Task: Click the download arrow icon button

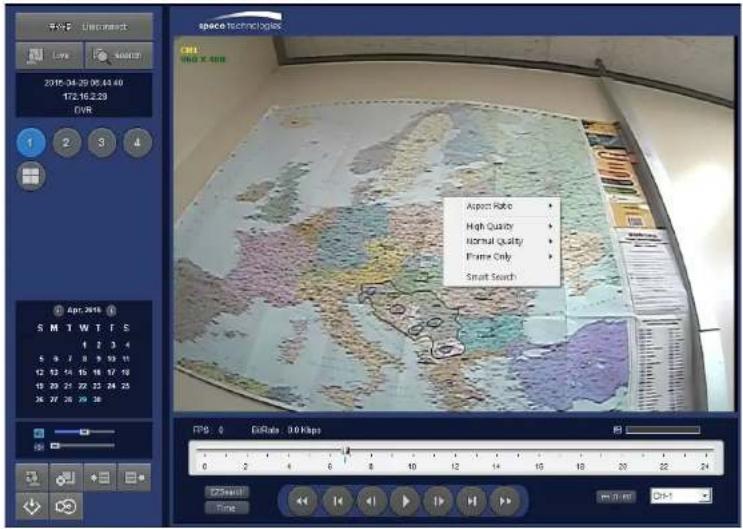Action: [x=32, y=506]
